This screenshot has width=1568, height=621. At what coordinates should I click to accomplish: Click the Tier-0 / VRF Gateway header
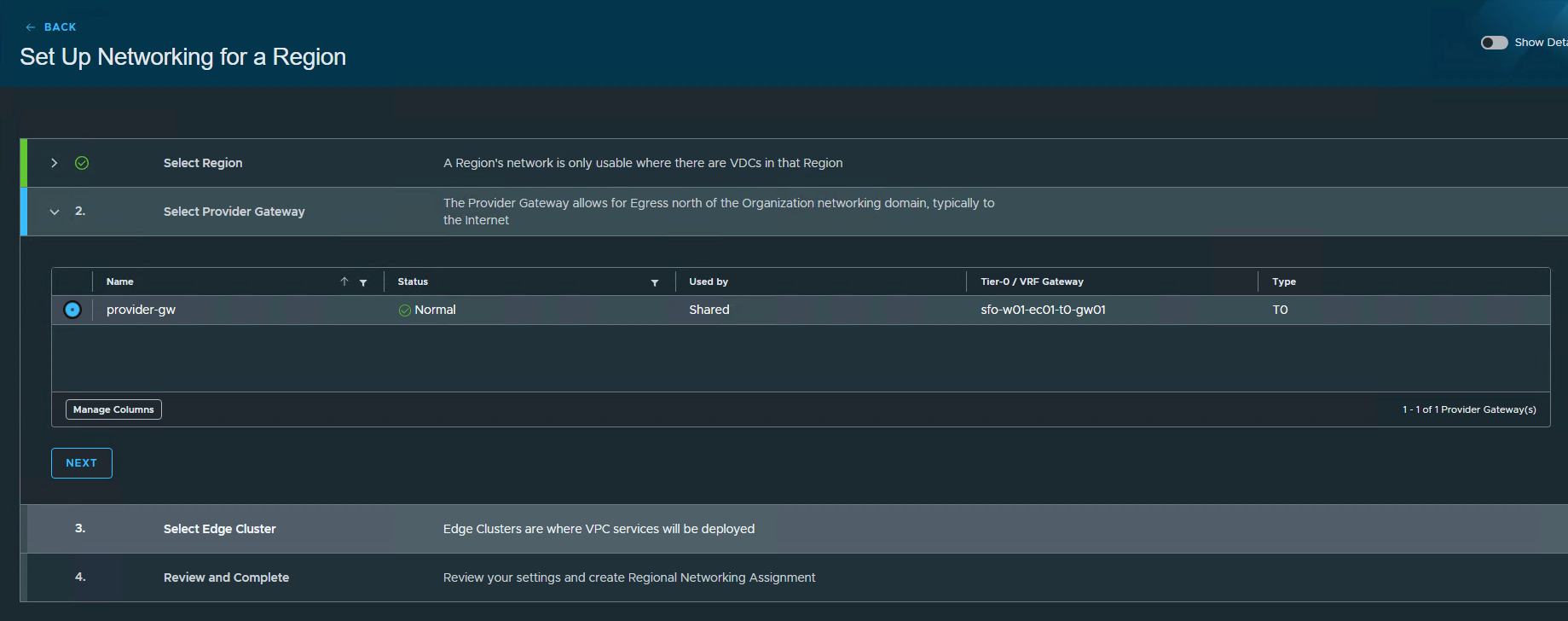(1032, 281)
